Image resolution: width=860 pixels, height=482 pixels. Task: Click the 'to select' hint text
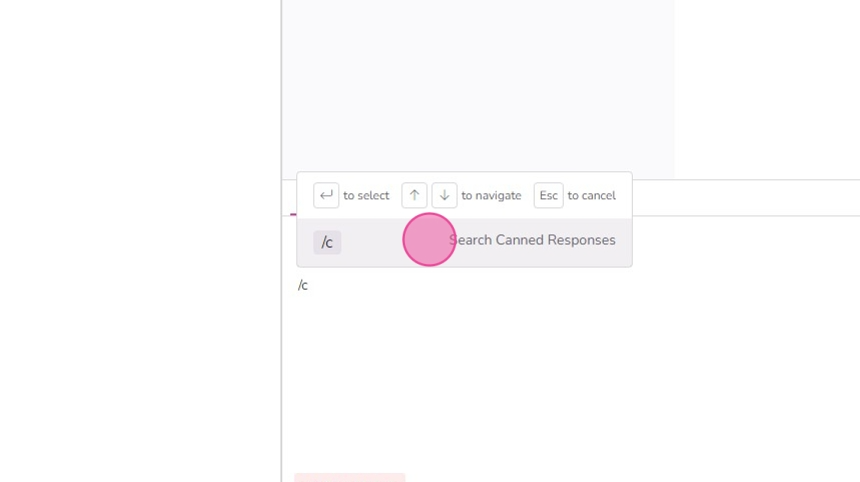(x=366, y=196)
